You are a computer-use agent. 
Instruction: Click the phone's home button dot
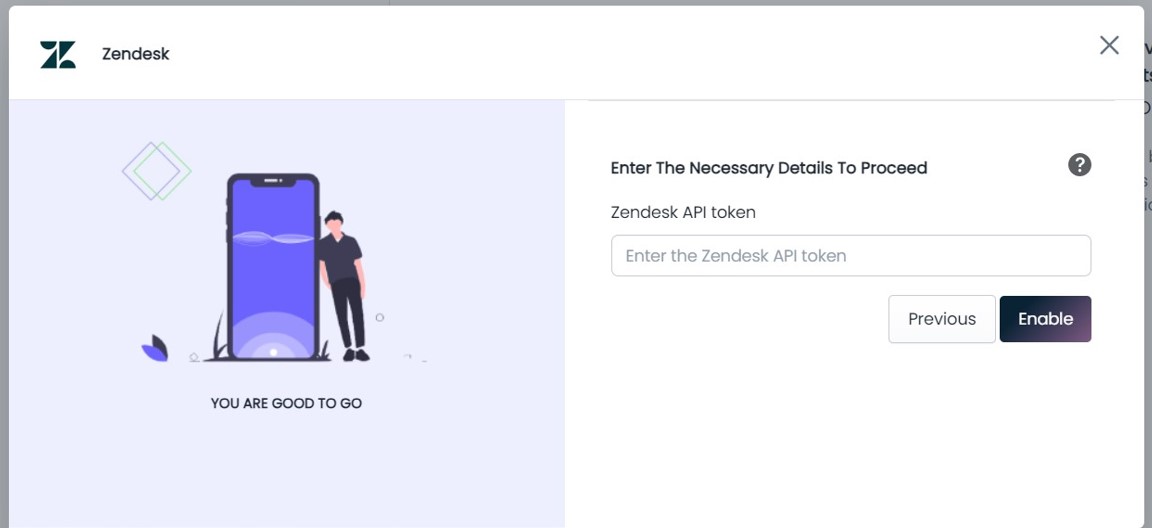click(273, 352)
